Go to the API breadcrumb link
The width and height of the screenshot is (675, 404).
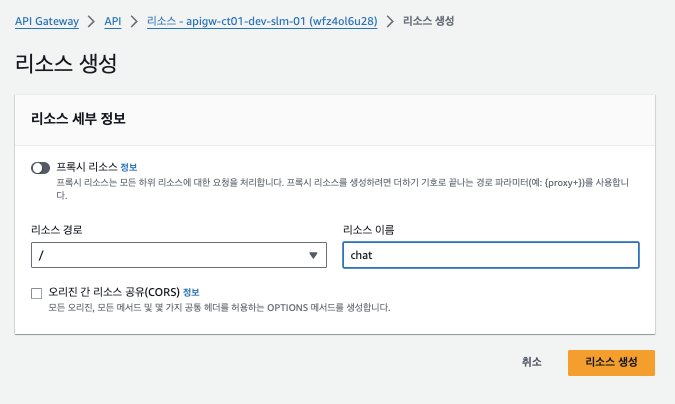point(113,21)
